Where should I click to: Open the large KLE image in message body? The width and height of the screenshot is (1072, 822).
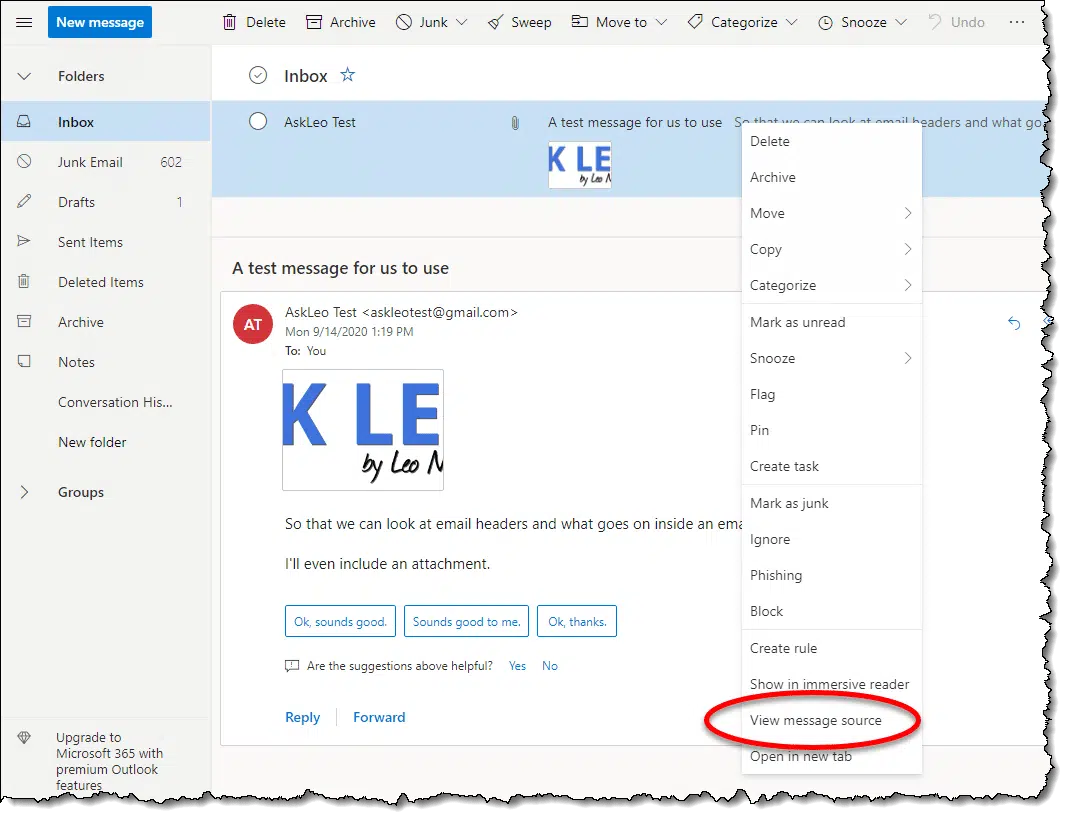pyautogui.click(x=363, y=430)
